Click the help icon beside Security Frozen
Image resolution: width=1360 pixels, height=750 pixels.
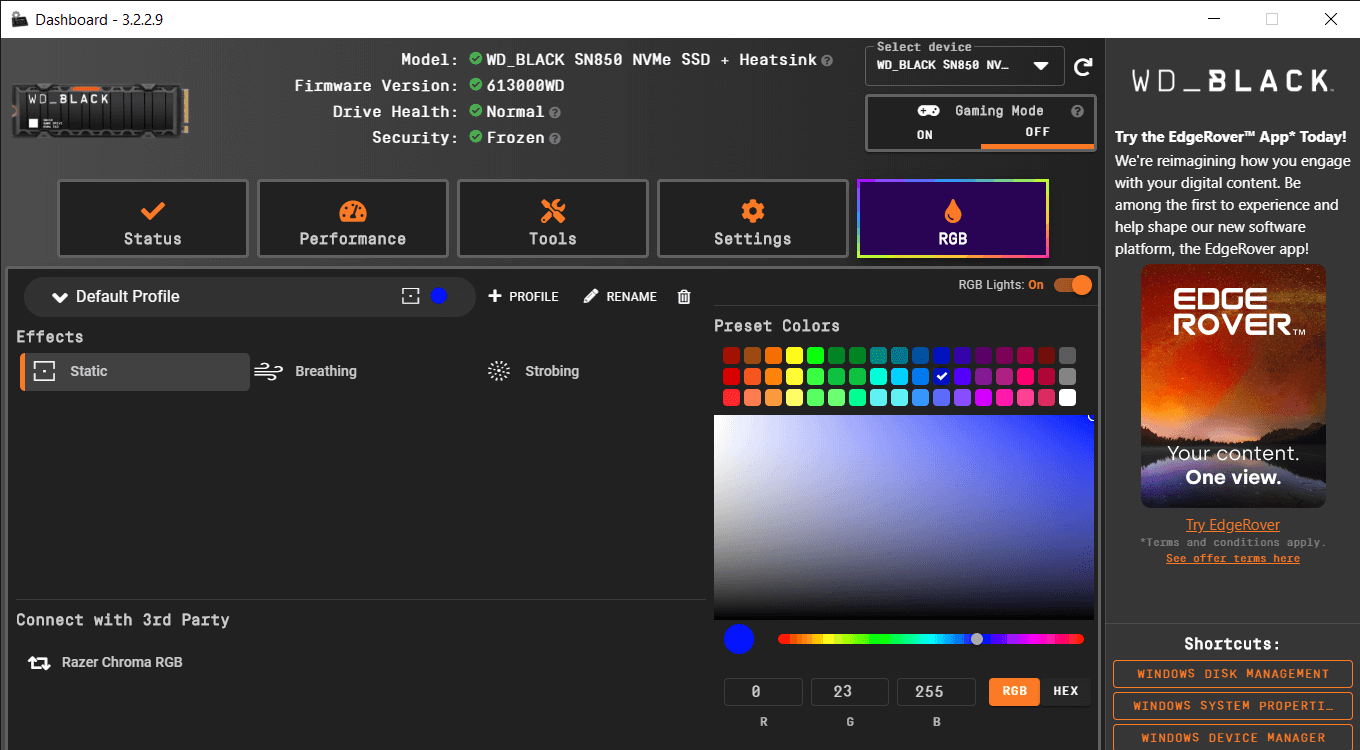click(555, 139)
